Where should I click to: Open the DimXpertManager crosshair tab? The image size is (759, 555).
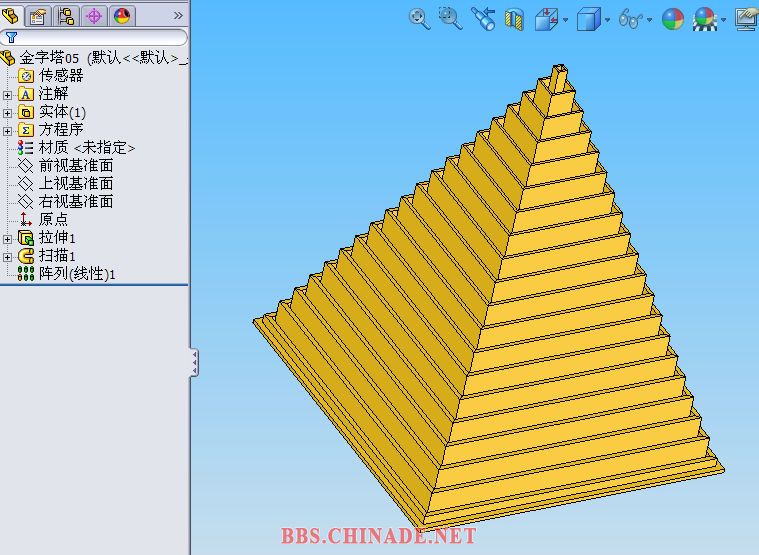pos(94,15)
